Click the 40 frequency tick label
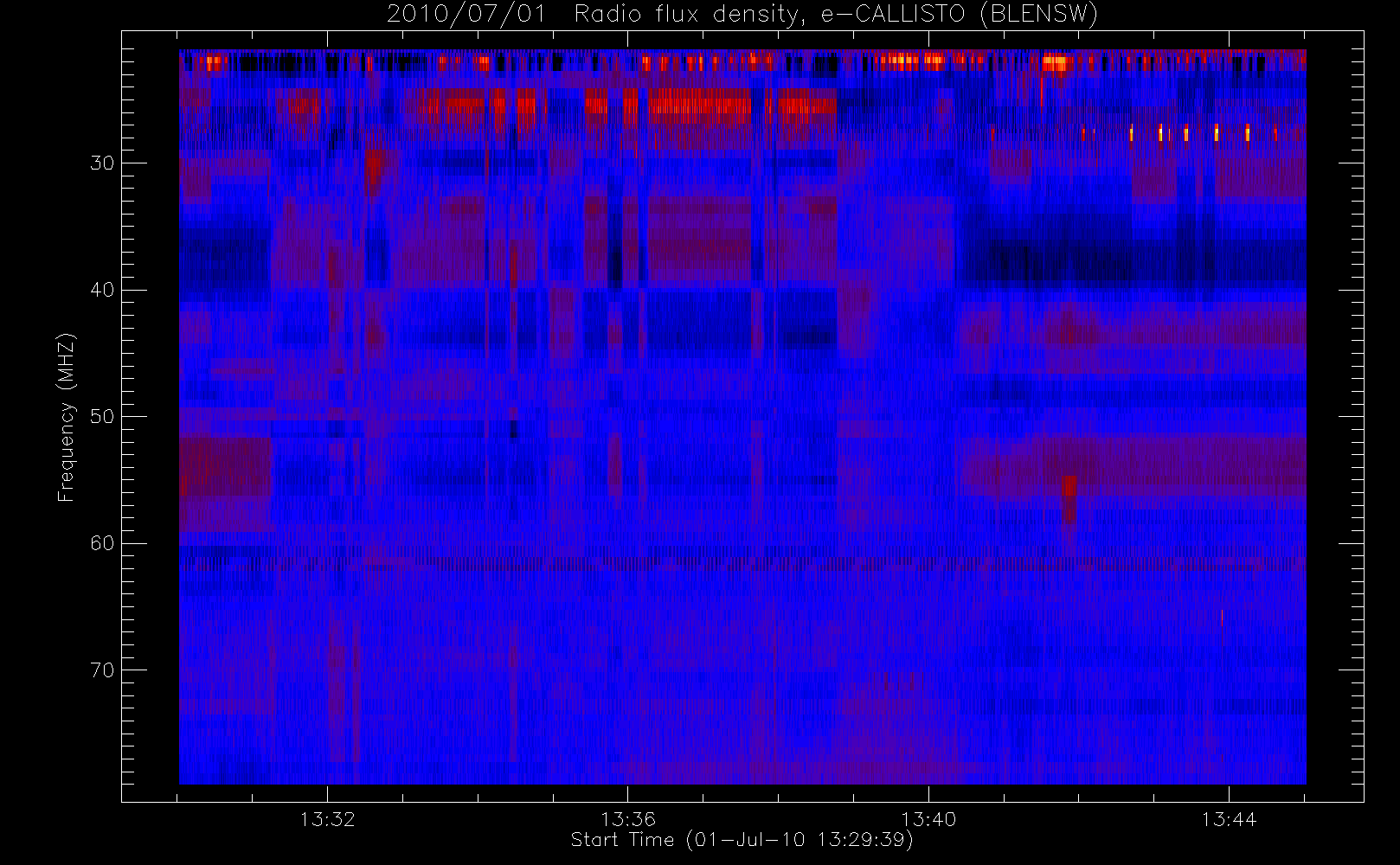The image size is (1400, 865). point(101,290)
